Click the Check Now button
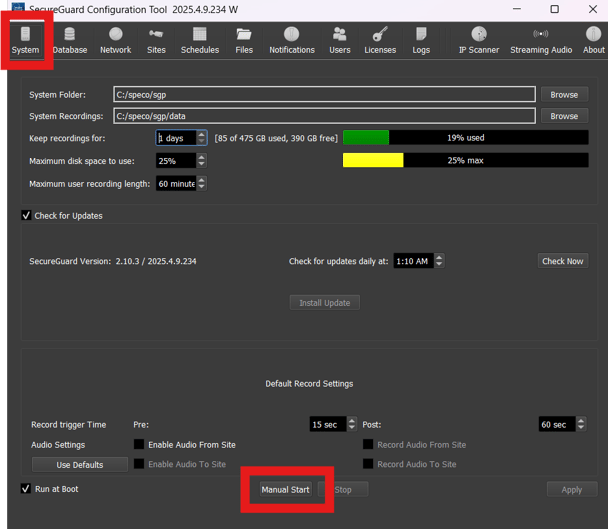The width and height of the screenshot is (608, 529). pyautogui.click(x=563, y=261)
